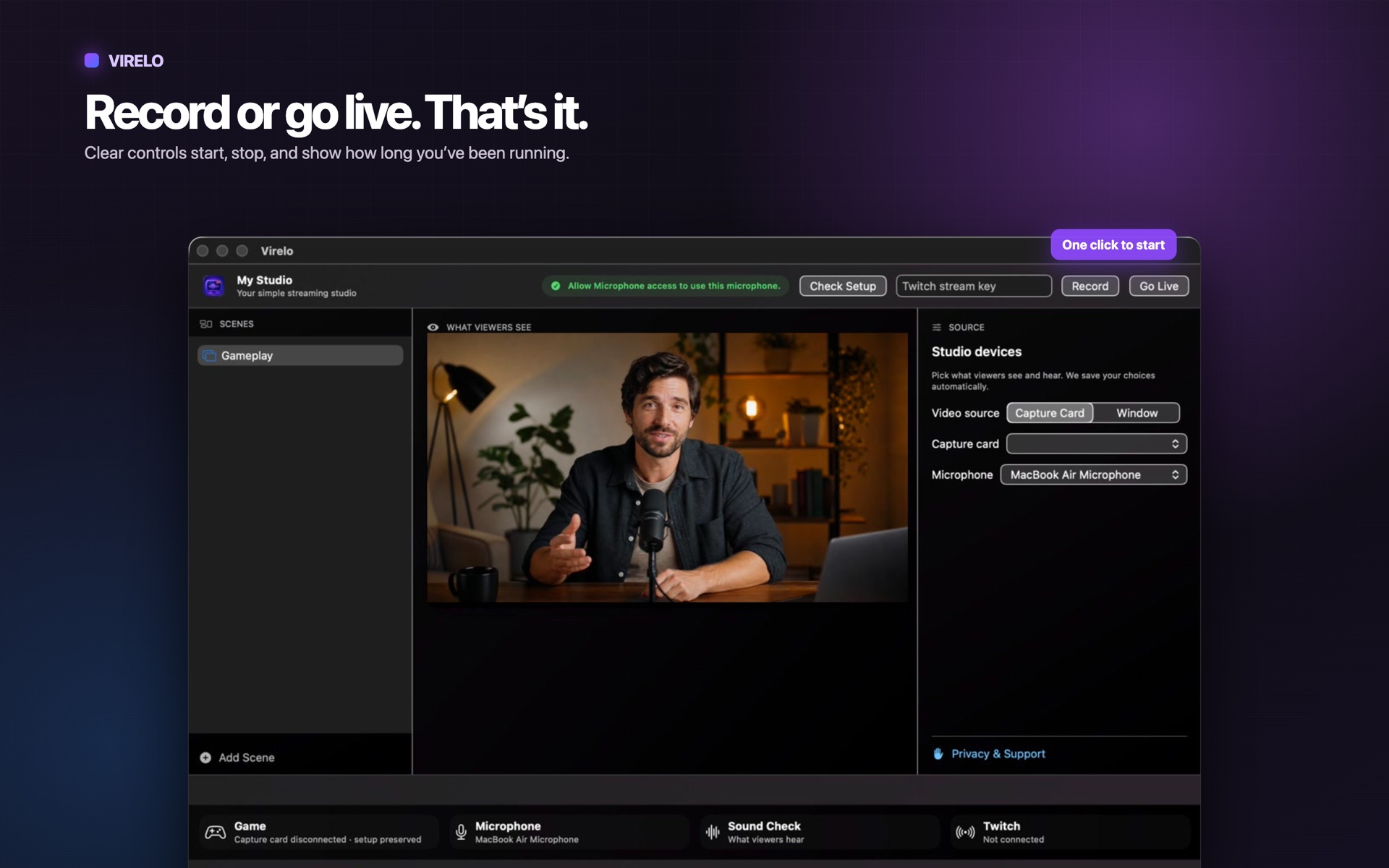Click the My Studio app logo icon
The height and width of the screenshot is (868, 1389).
tap(213, 286)
